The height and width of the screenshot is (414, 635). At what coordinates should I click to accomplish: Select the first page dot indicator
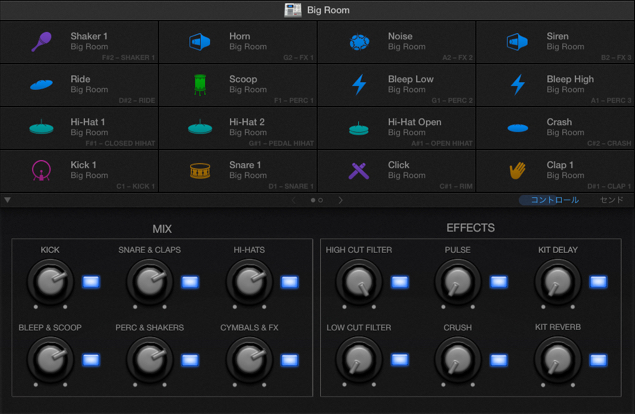pyautogui.click(x=313, y=200)
